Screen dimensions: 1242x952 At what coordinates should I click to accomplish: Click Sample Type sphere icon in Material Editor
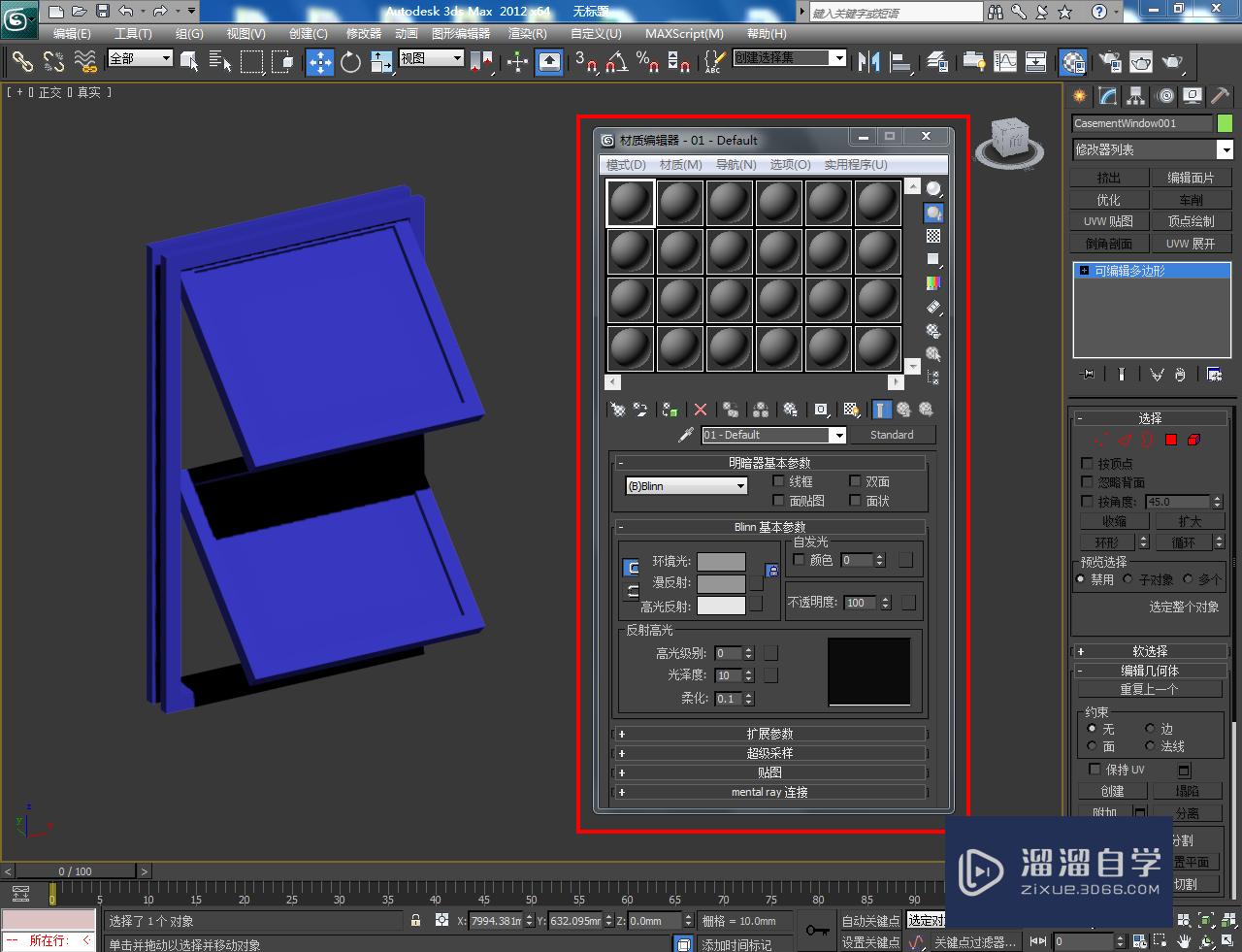click(933, 189)
